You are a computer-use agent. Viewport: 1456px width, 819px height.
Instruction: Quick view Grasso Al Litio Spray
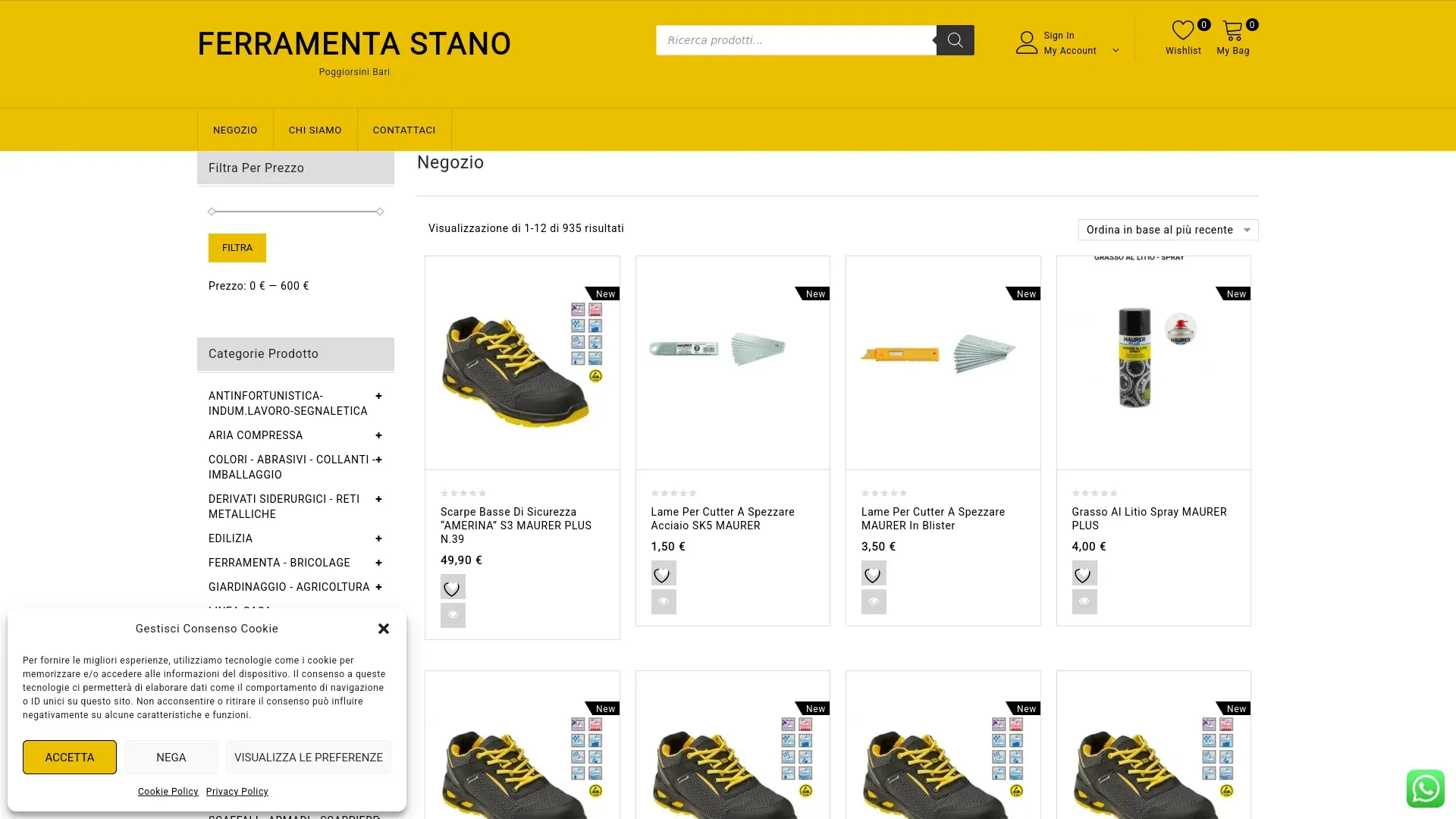click(x=1084, y=601)
